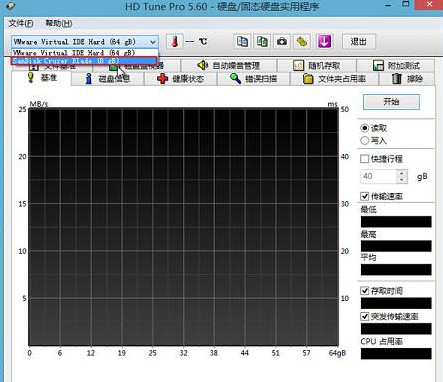
Task: Click the red cross icon on 健康状态 tab
Action: point(163,79)
